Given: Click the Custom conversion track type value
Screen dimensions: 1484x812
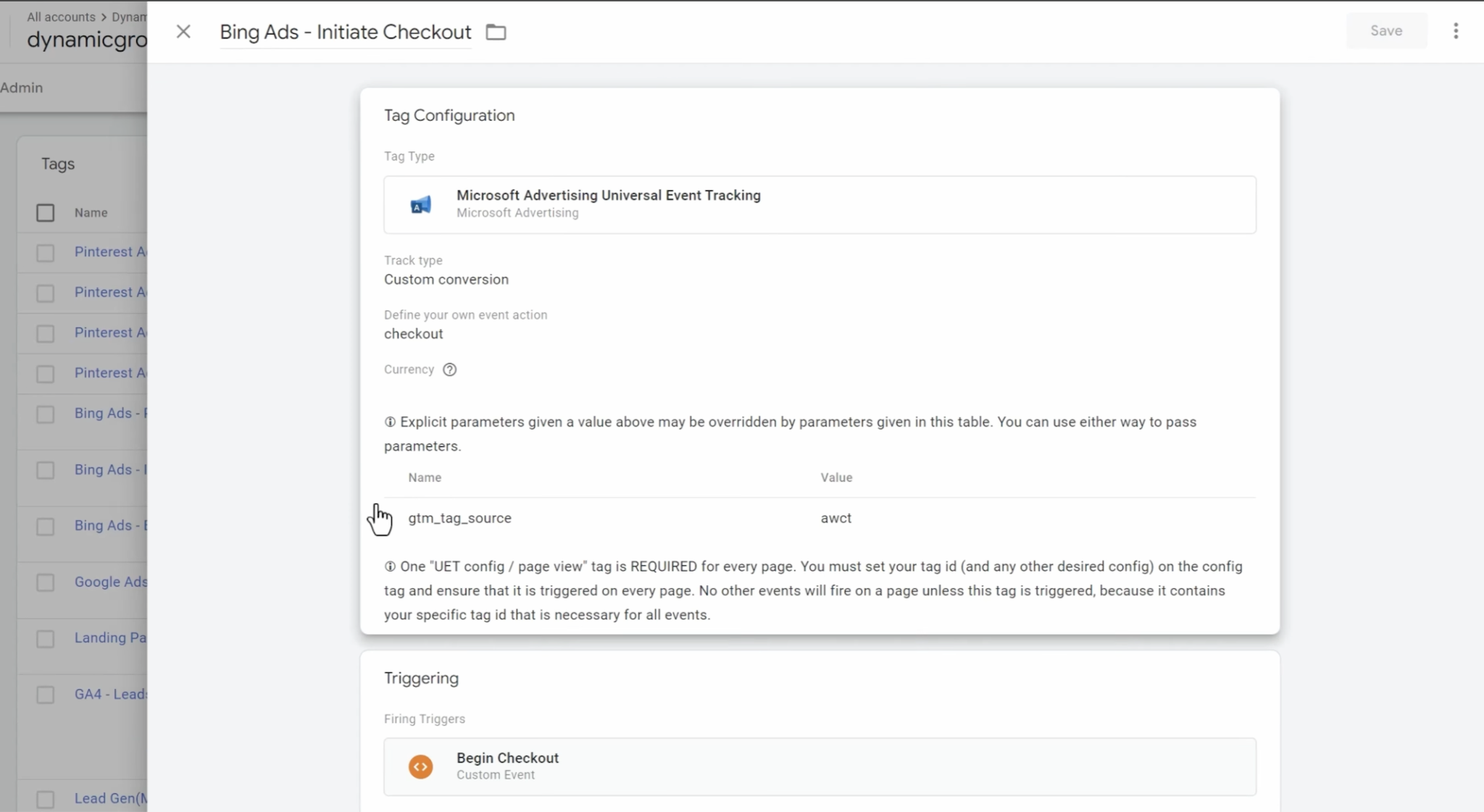Looking at the screenshot, I should click(446, 280).
